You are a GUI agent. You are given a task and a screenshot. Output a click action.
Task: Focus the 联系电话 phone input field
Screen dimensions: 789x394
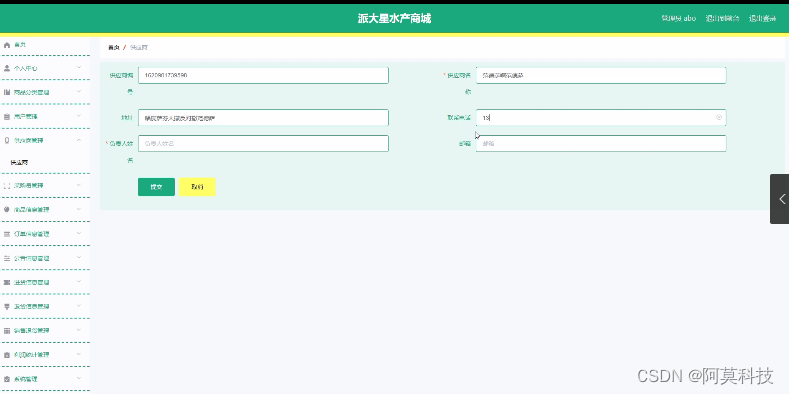tap(601, 118)
